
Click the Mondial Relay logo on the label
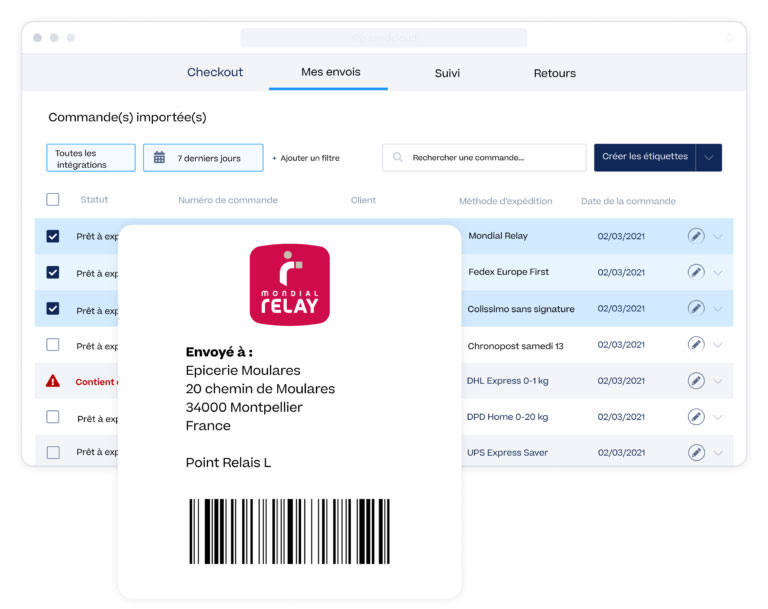click(289, 285)
